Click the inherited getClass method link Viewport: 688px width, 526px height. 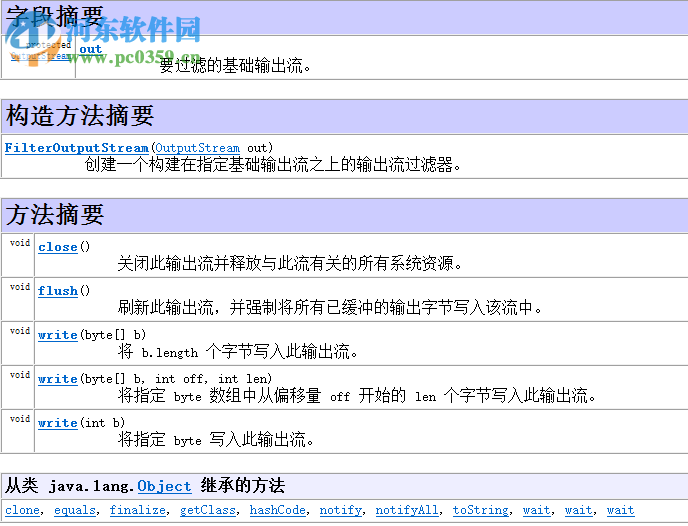pyautogui.click(x=208, y=510)
